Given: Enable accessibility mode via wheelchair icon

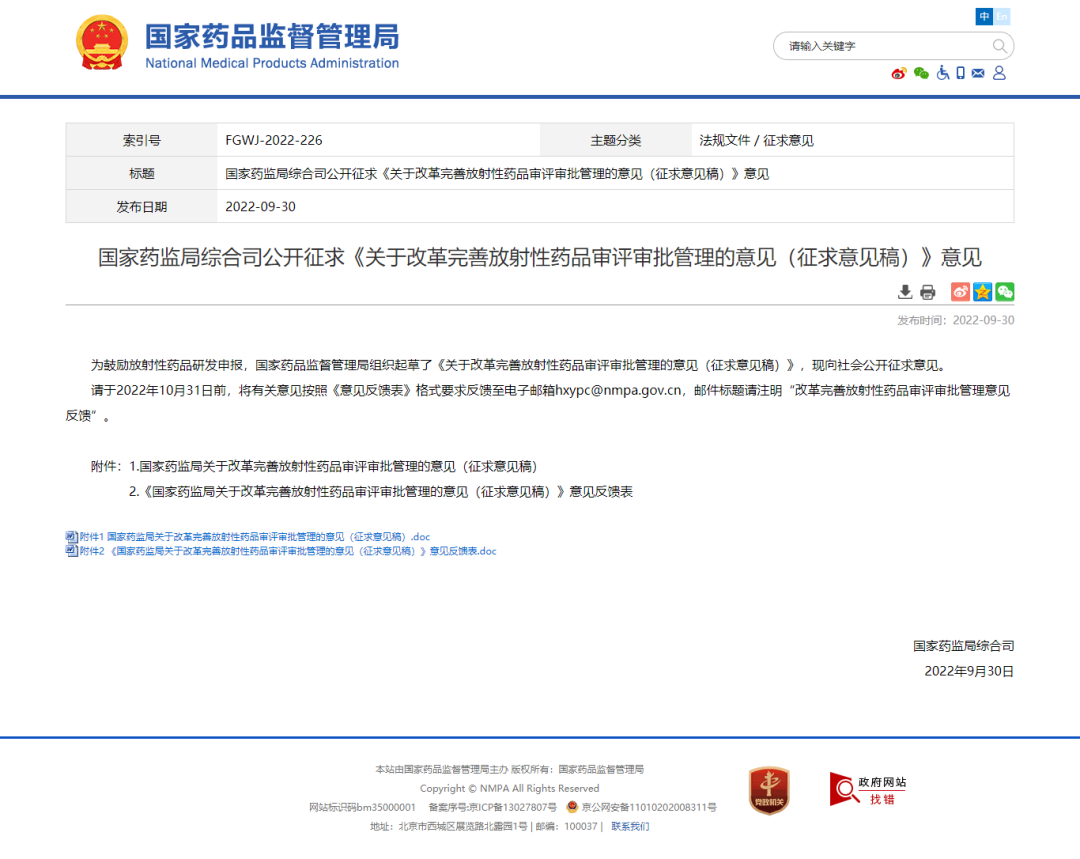Looking at the screenshot, I should click(x=942, y=73).
